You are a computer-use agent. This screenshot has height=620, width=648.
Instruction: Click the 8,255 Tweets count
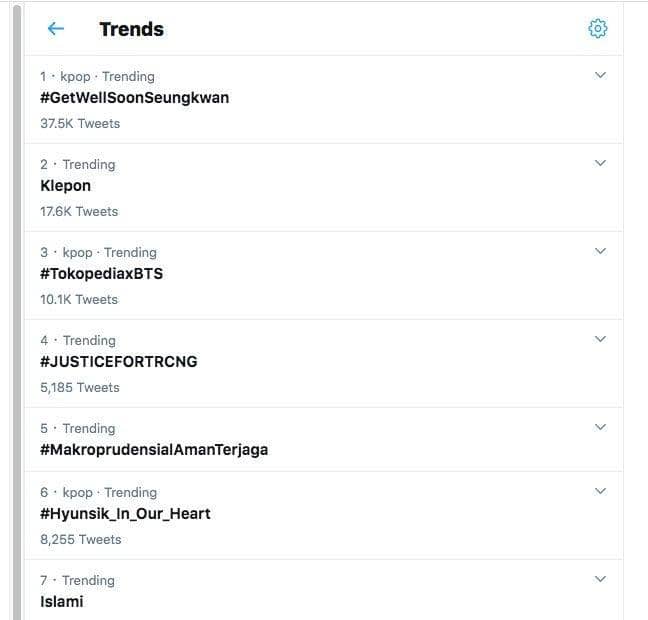(x=80, y=540)
